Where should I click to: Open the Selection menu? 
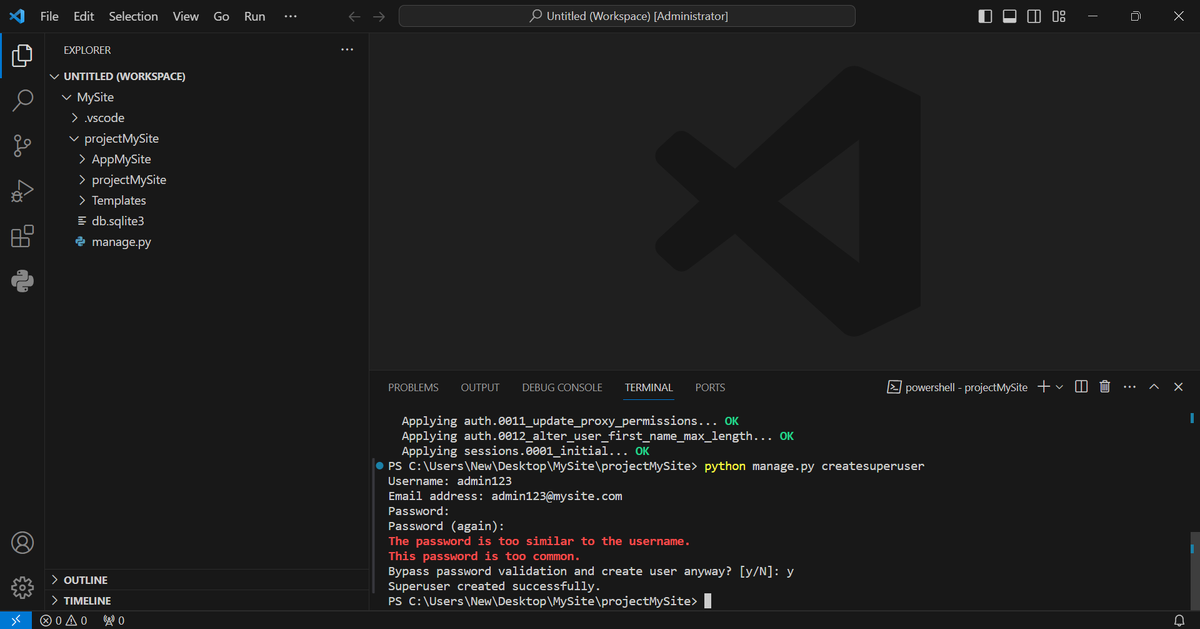pos(133,16)
